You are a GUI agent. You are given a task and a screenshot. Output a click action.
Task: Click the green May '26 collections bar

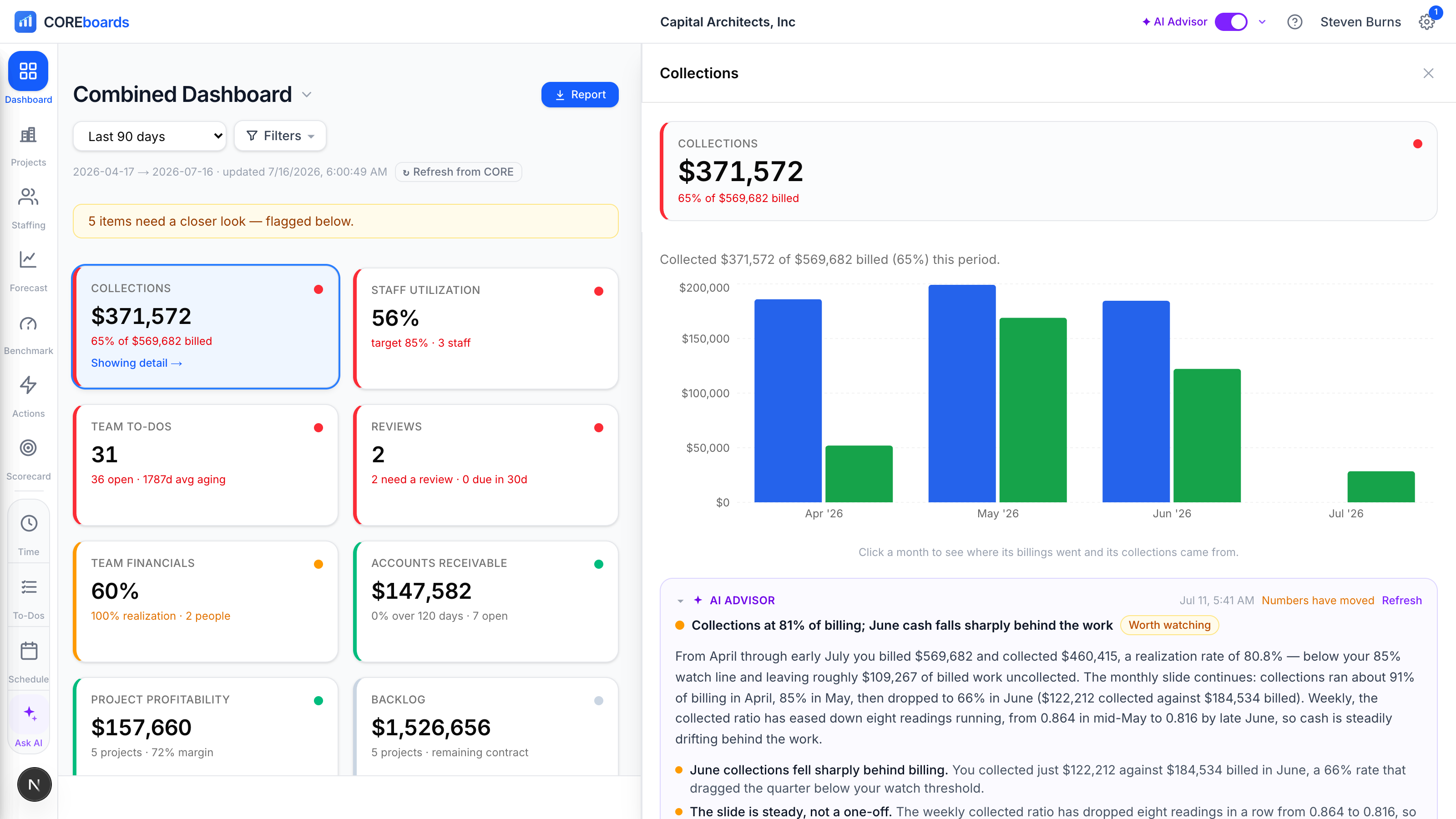click(x=1033, y=410)
